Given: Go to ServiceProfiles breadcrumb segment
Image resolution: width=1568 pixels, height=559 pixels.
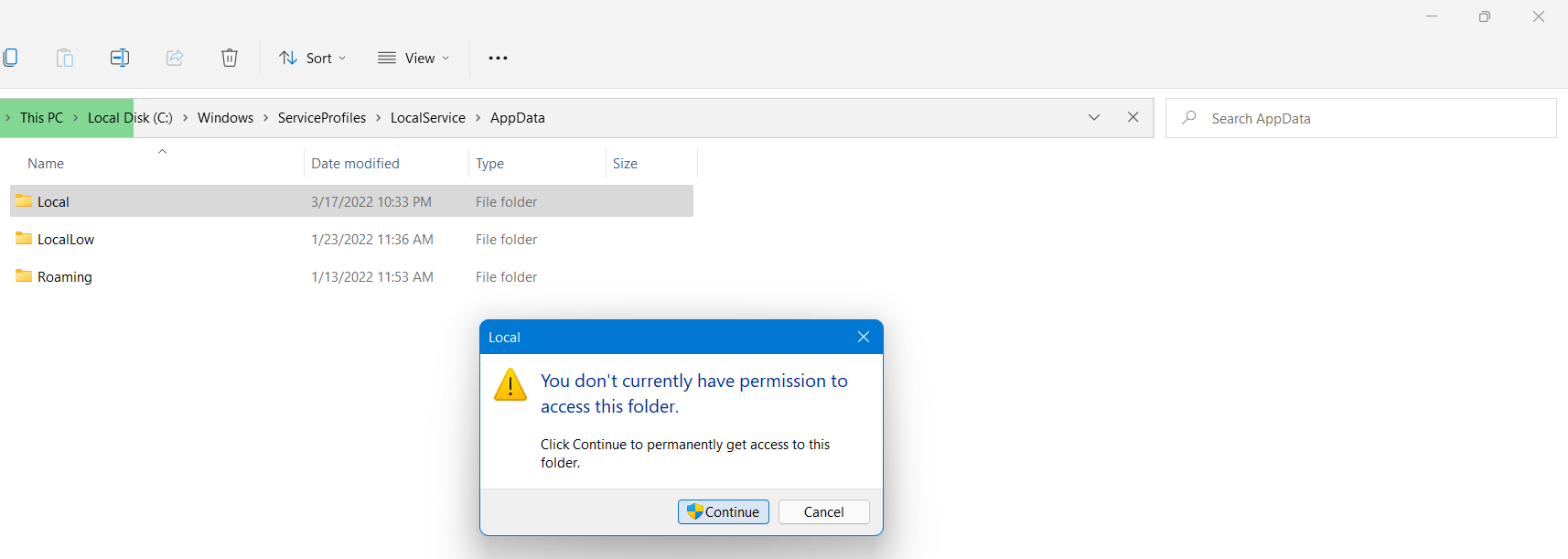Looking at the screenshot, I should (x=322, y=118).
